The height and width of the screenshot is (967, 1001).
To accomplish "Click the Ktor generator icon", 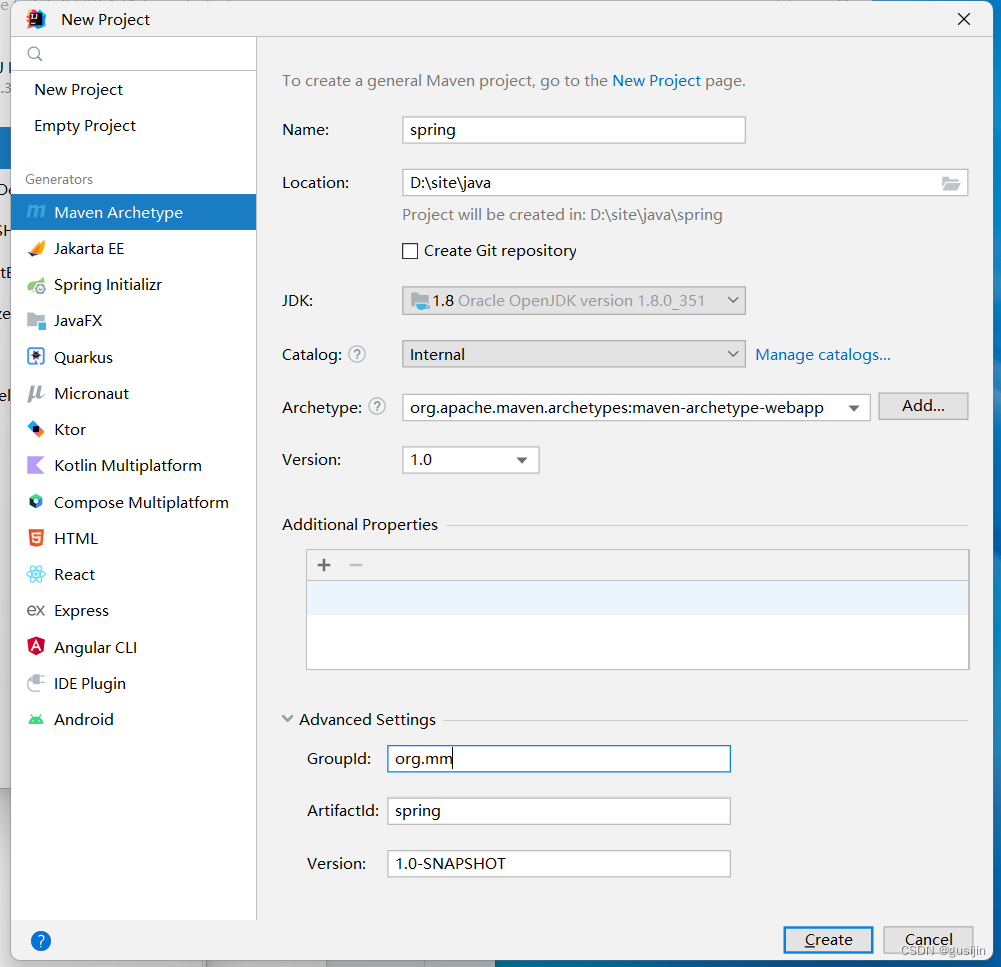I will [x=36, y=429].
